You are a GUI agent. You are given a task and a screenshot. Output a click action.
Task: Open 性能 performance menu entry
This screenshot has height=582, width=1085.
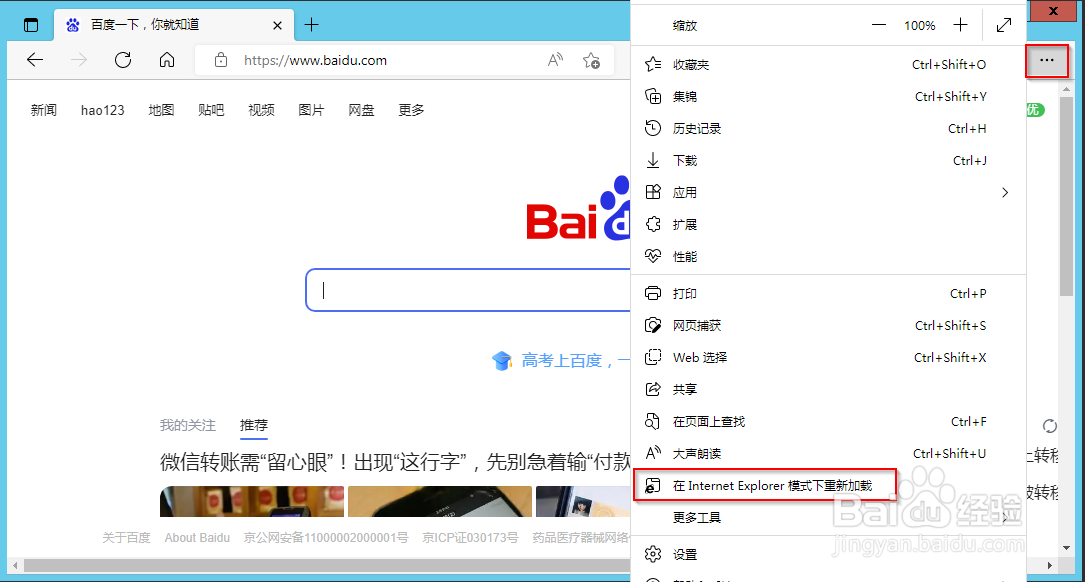click(x=828, y=256)
